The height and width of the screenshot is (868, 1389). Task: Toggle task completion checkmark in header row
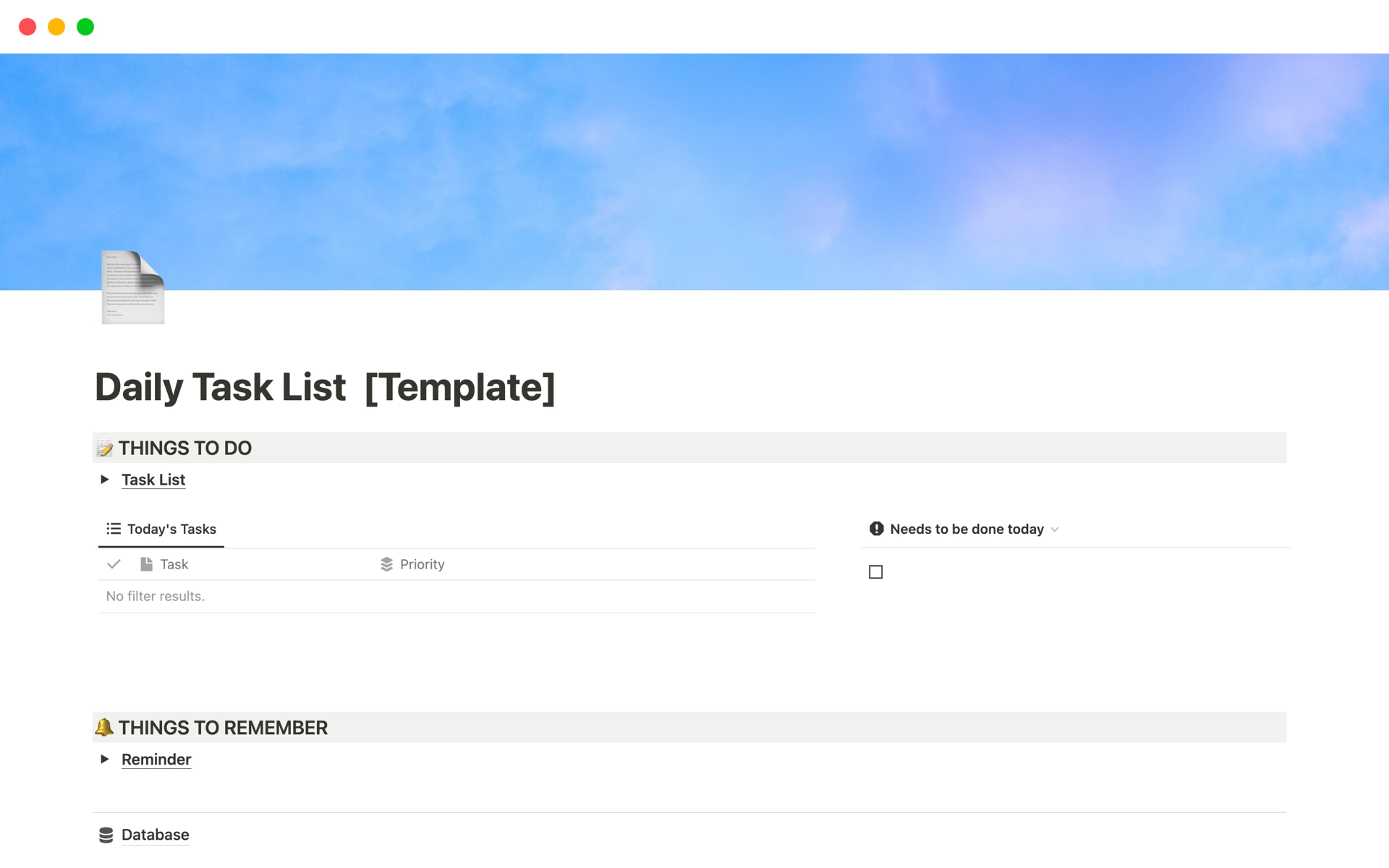(113, 563)
